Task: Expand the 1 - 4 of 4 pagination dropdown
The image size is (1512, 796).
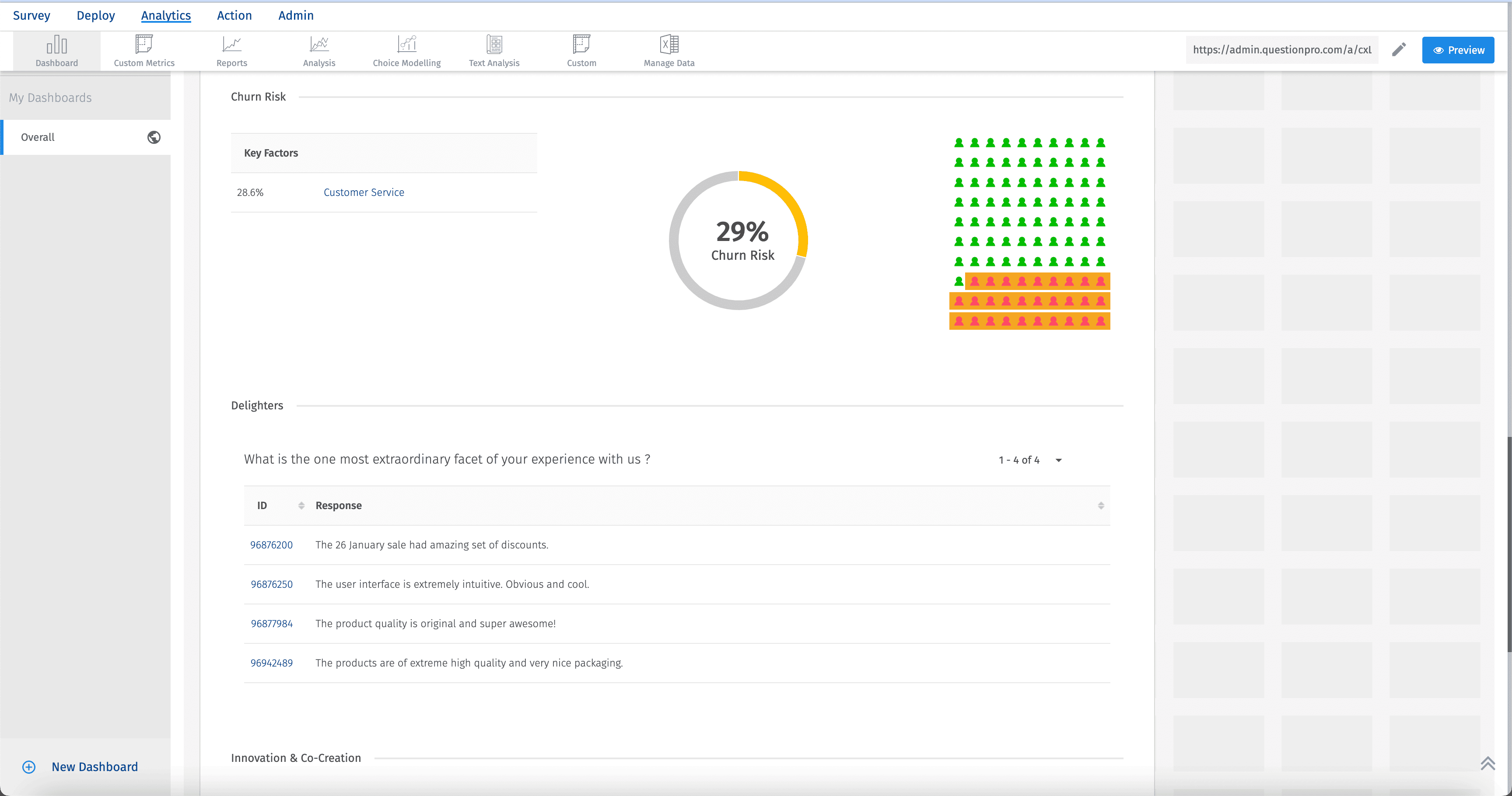Action: tap(1058, 461)
